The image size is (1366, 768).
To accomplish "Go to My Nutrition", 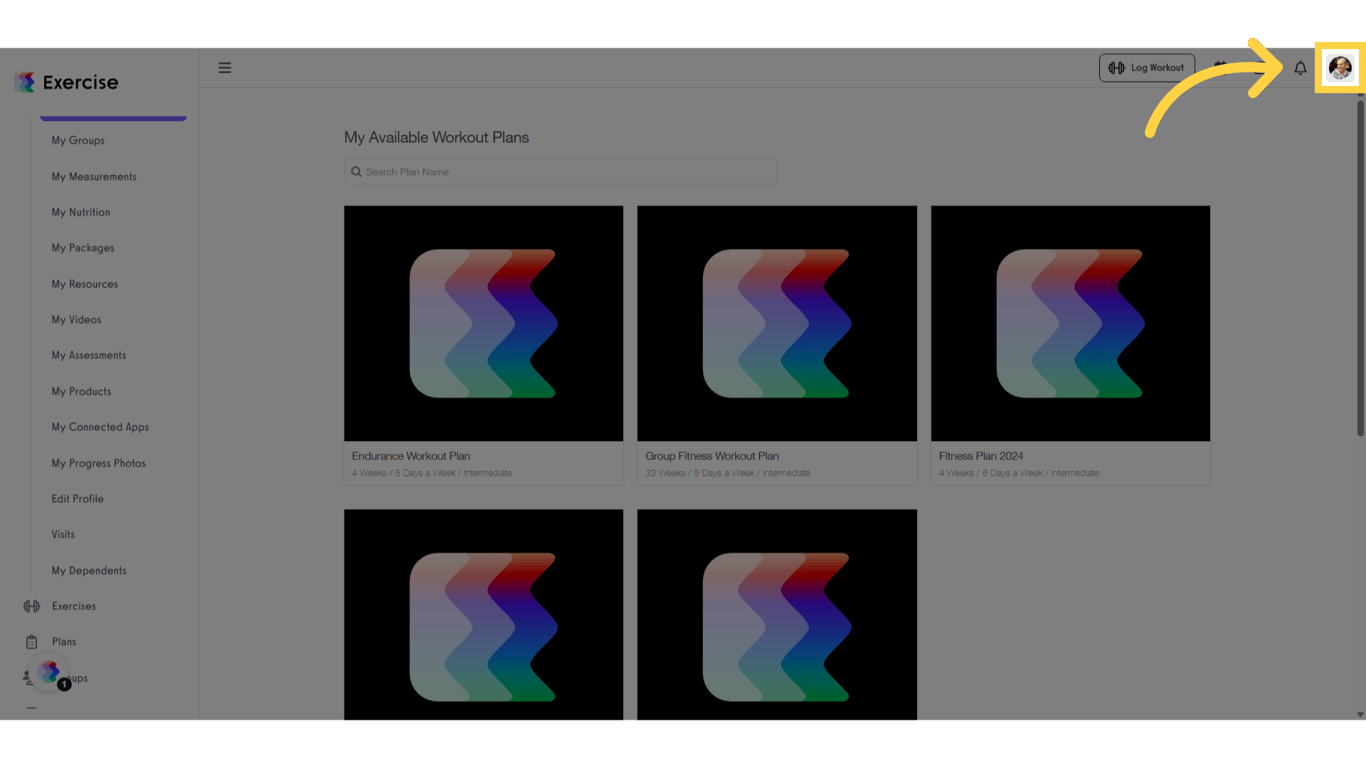I will (81, 213).
